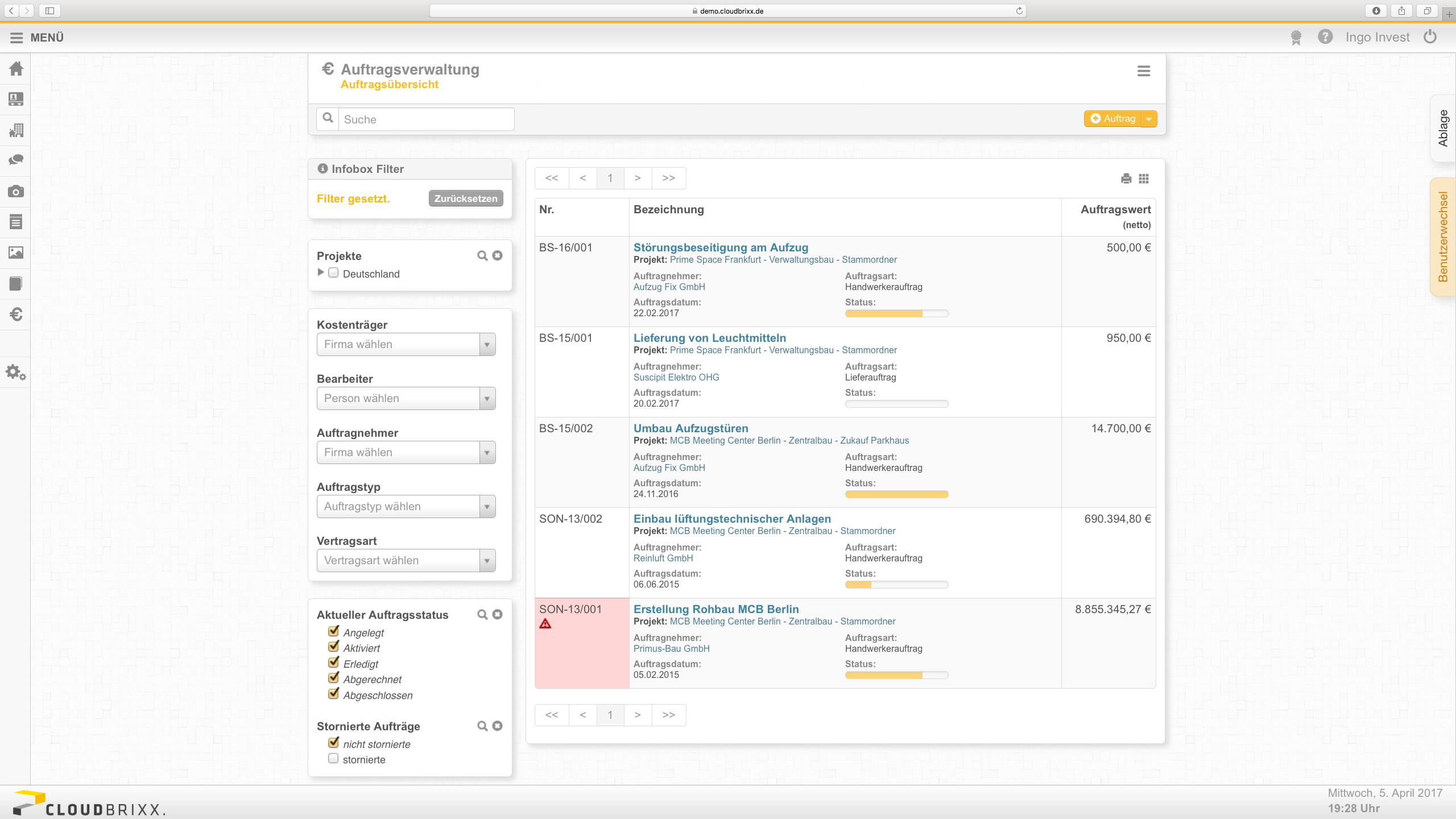Open the home icon in sidebar
Viewport: 1456px width, 819px height.
pos(16,68)
